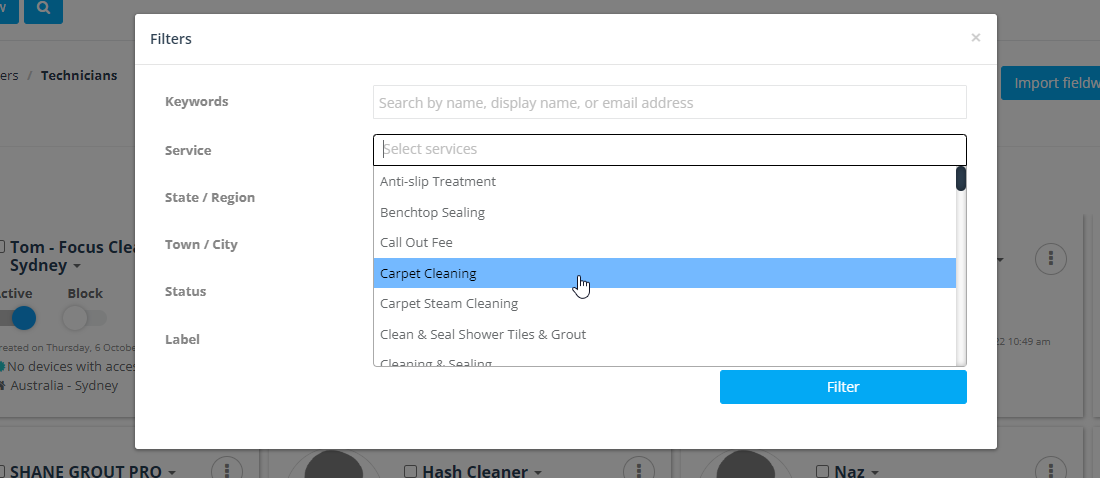Viewport: 1100px width, 478px height.
Task: Check the Hash Cleaner checkbox
Action: point(411,471)
